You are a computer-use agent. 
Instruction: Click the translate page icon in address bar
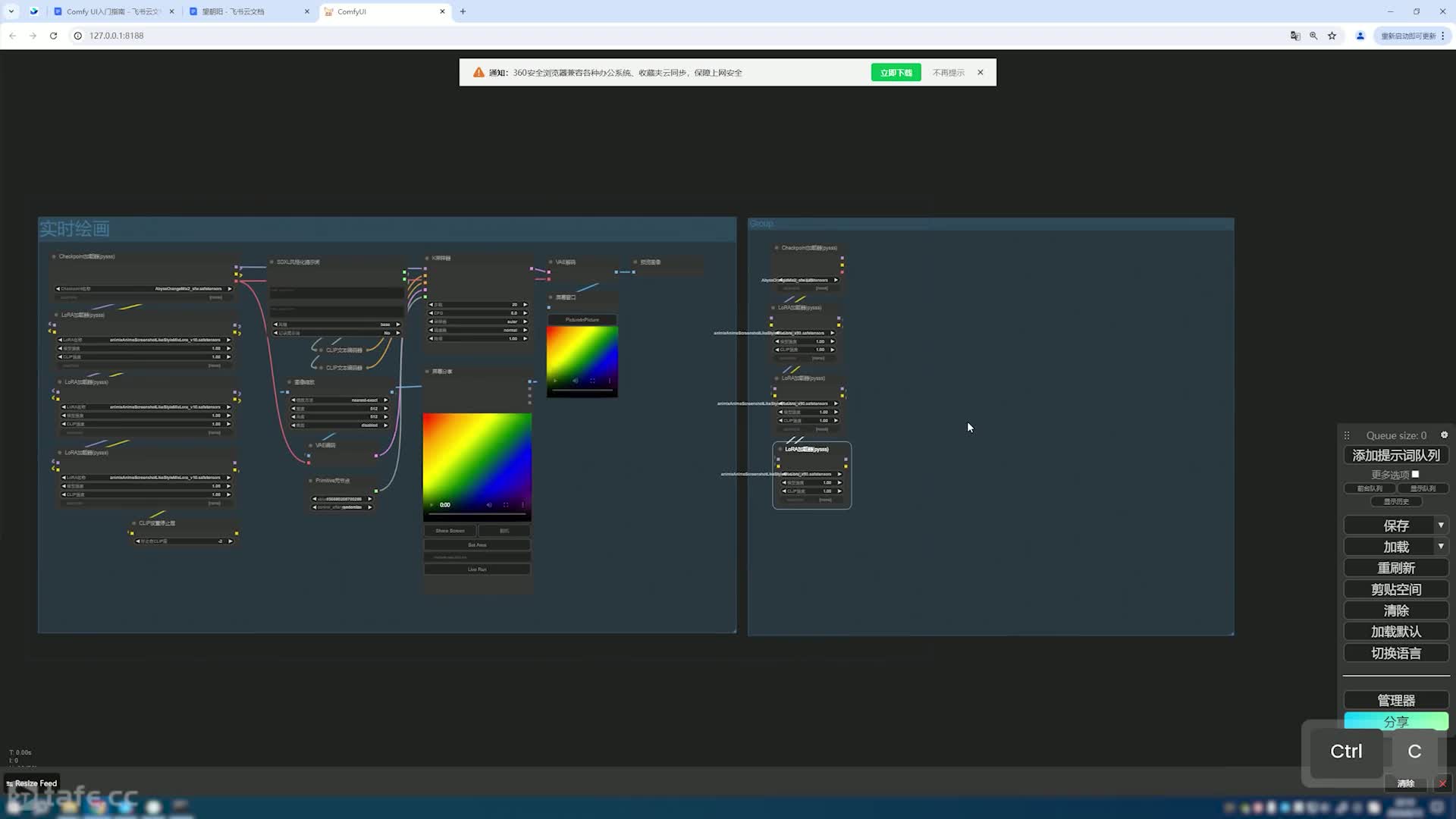point(1295,36)
